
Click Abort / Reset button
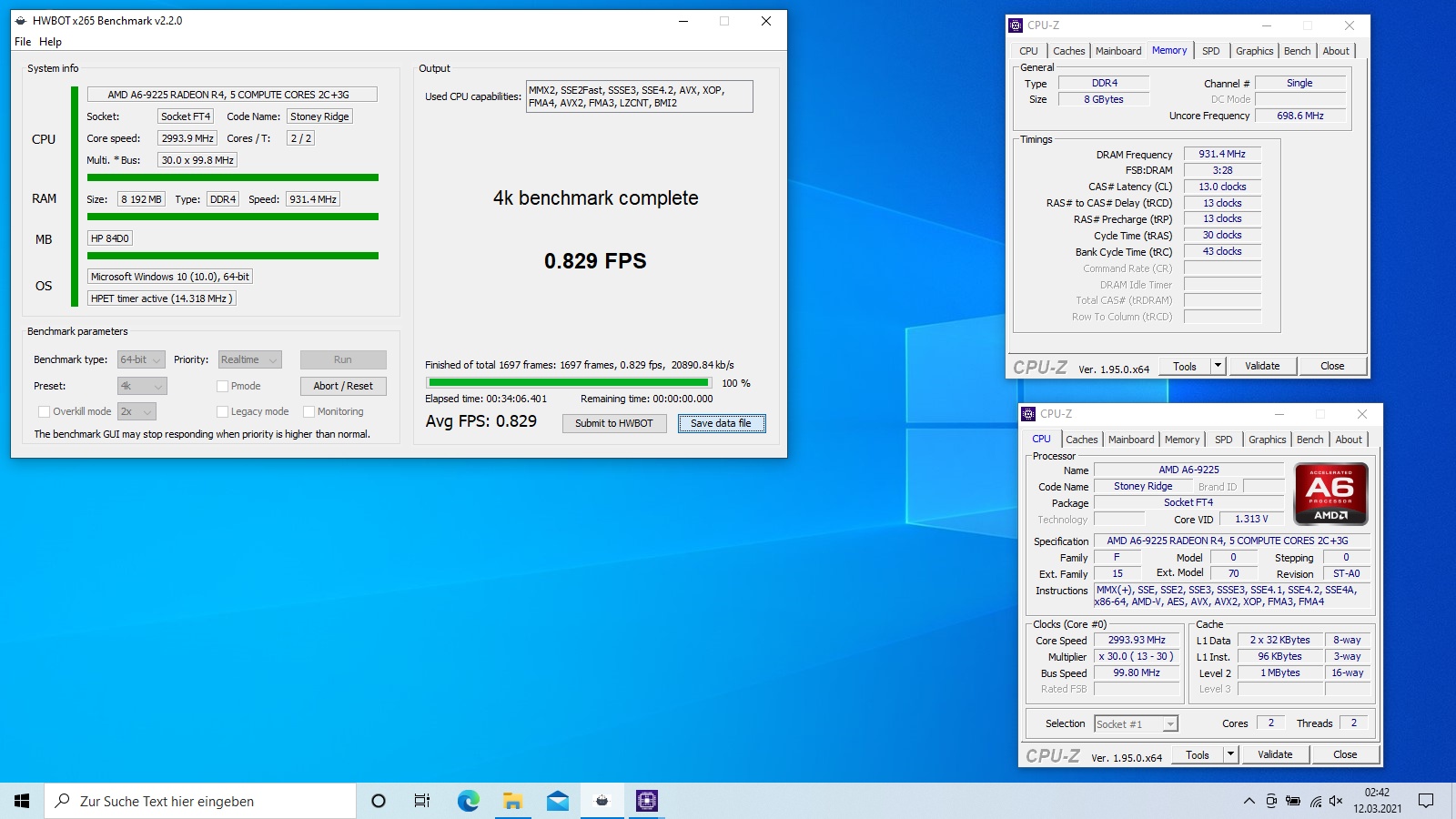click(x=343, y=386)
